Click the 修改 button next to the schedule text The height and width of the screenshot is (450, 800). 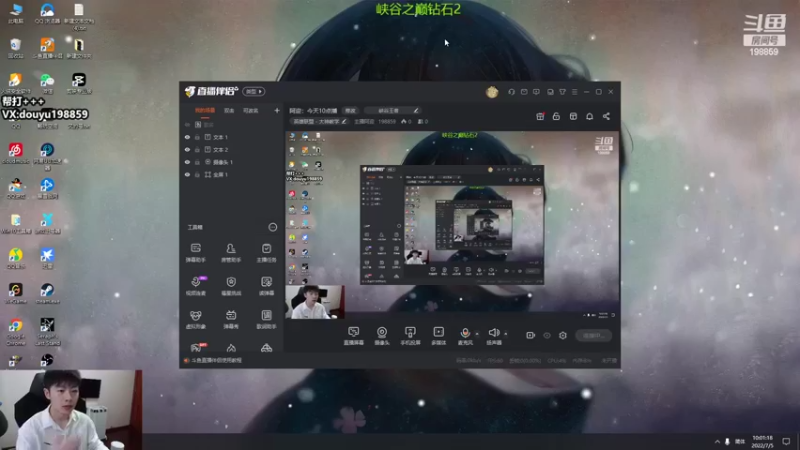pyautogui.click(x=350, y=111)
